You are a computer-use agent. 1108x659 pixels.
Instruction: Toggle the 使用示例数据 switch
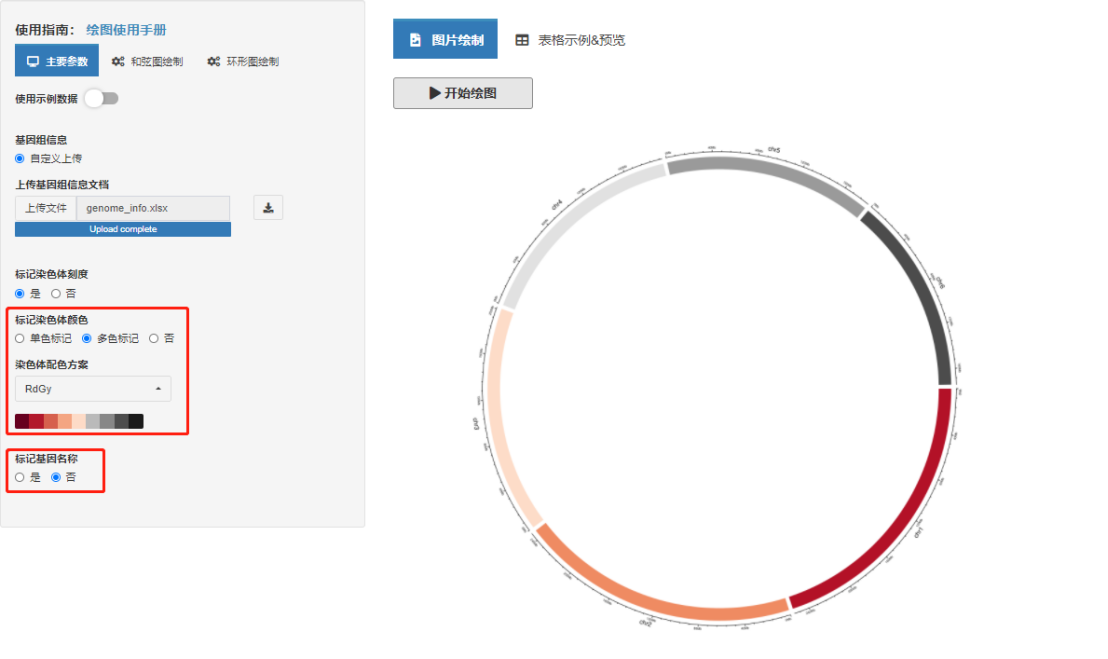101,98
